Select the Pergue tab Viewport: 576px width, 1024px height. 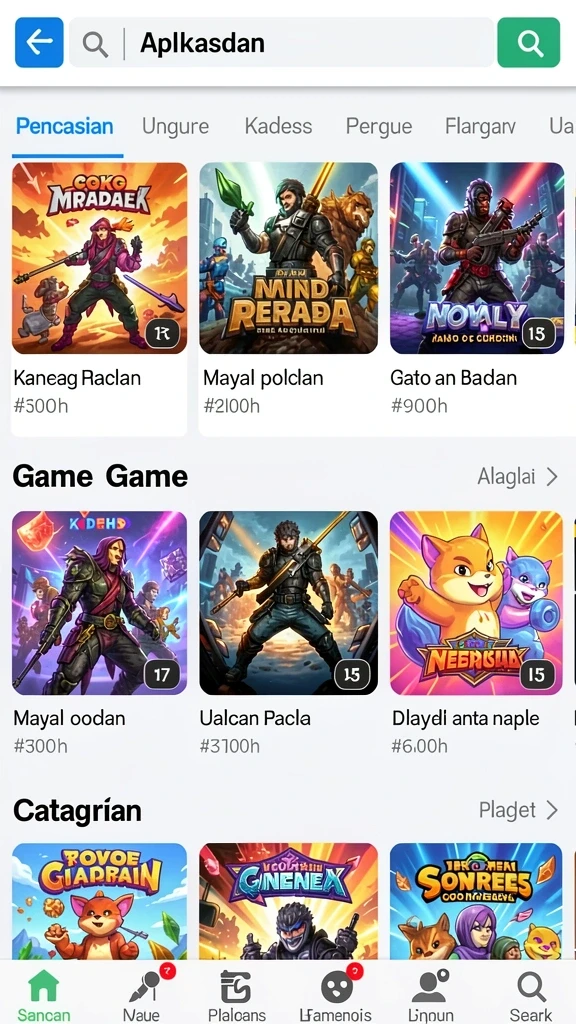(379, 126)
